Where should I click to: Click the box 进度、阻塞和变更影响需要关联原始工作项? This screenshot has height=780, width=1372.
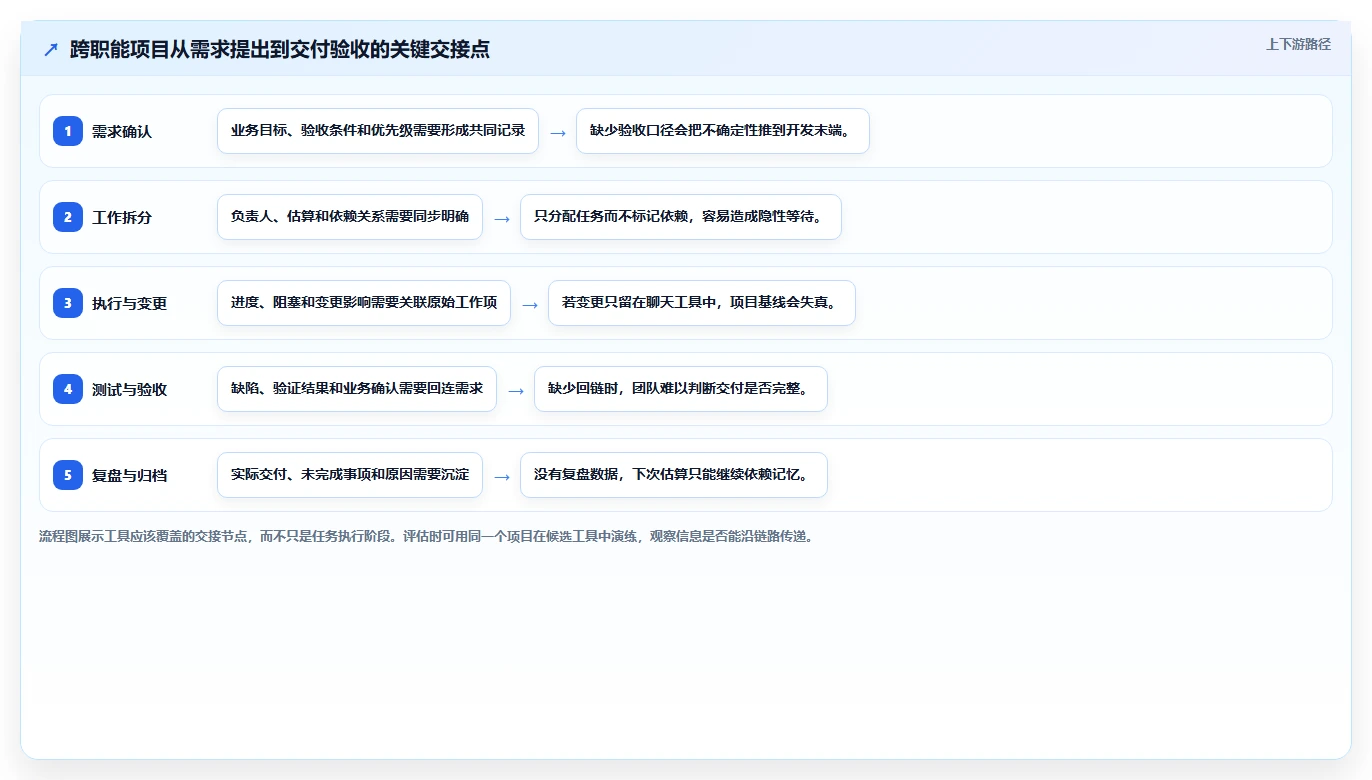pos(364,303)
